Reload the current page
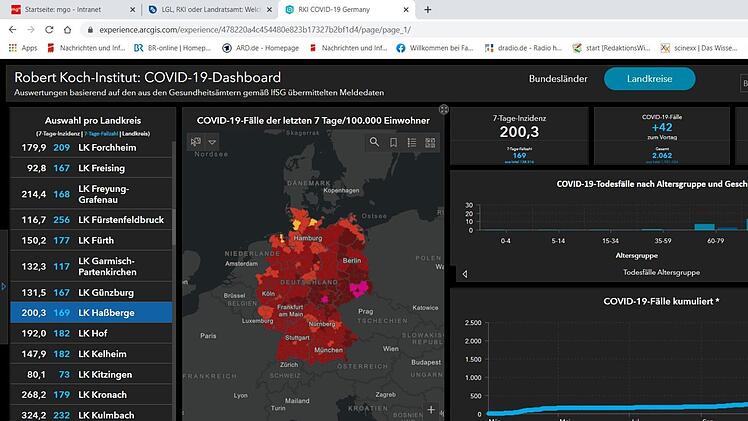The width and height of the screenshot is (748, 421). 49,30
